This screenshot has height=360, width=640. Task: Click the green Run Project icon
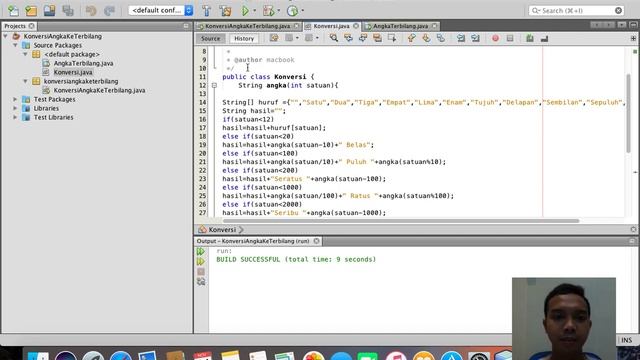[245, 11]
